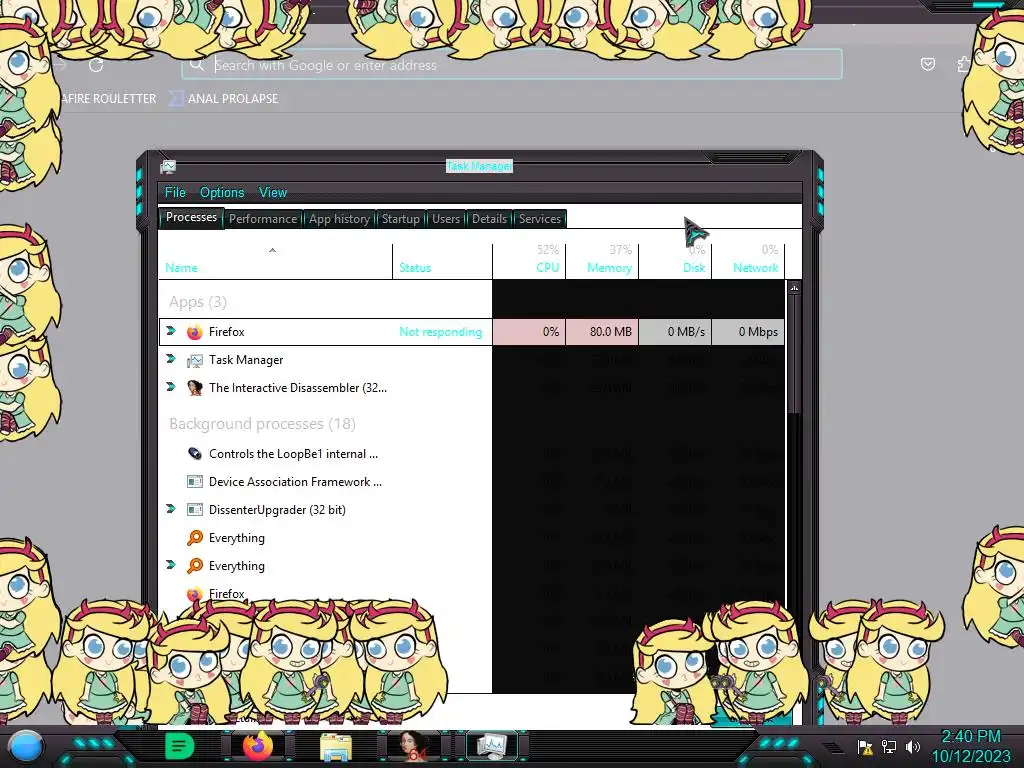Open the File menu
The image size is (1024, 768).
(x=175, y=193)
